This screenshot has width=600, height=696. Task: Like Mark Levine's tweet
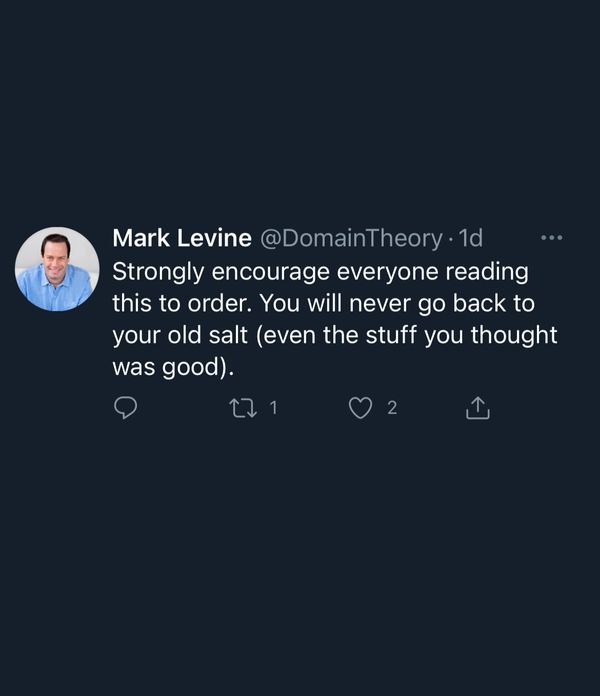[361, 408]
